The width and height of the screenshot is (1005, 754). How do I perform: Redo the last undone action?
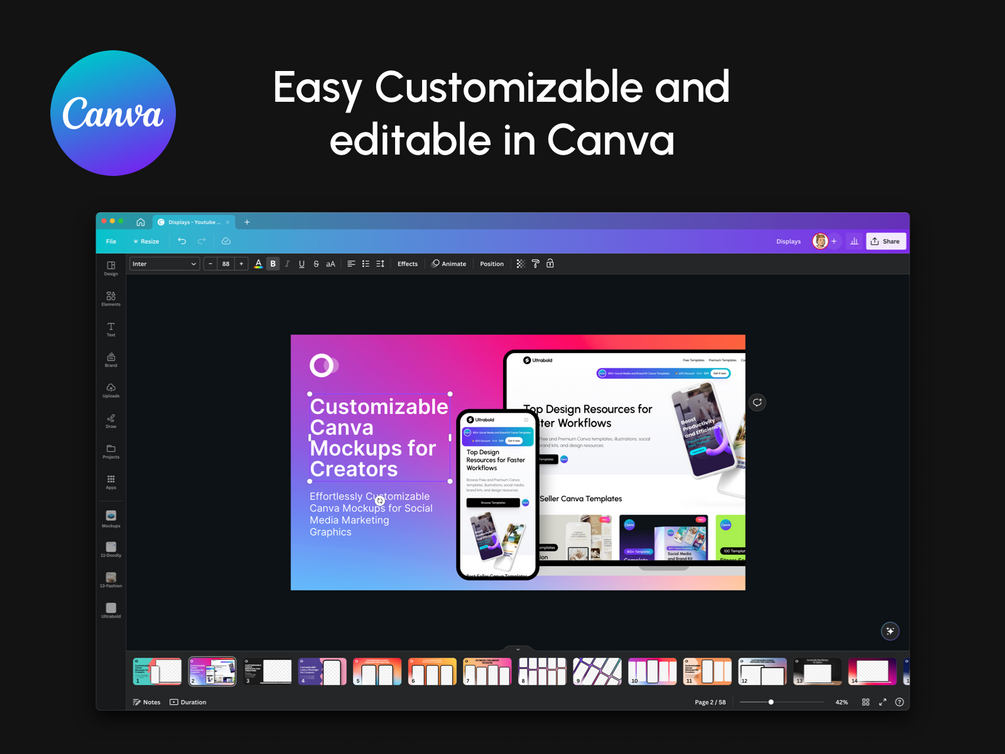tap(201, 241)
